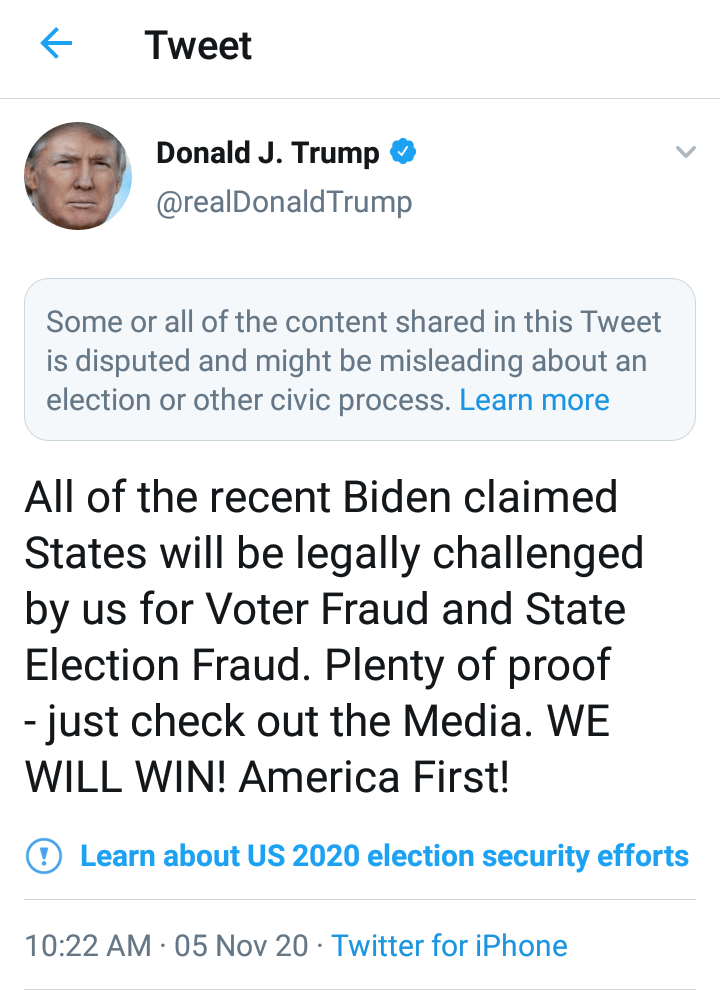Select the 10:22 AM timestamp
The width and height of the screenshot is (720, 996).
88,945
